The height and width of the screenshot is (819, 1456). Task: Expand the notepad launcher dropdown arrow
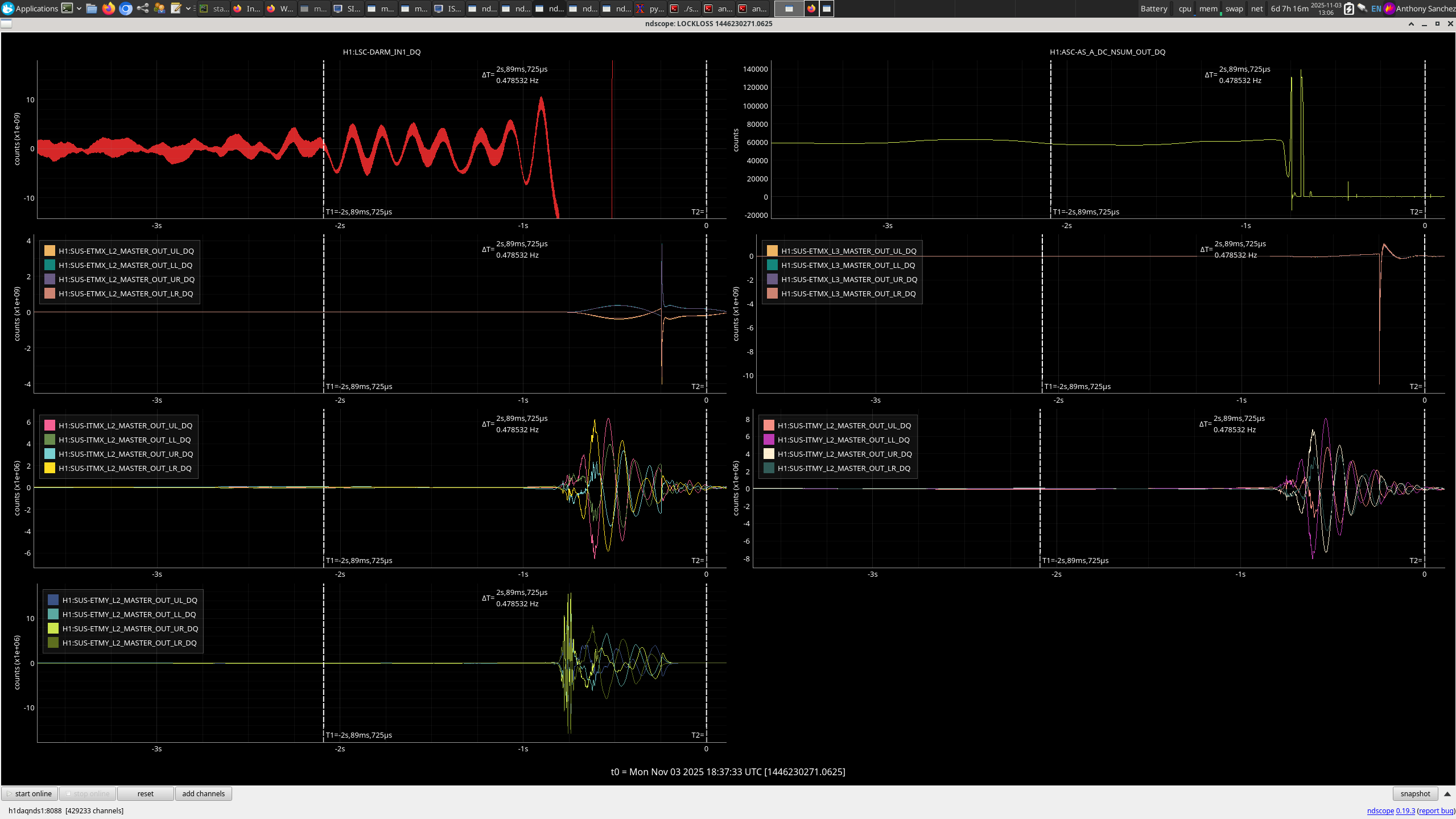pos(188,8)
